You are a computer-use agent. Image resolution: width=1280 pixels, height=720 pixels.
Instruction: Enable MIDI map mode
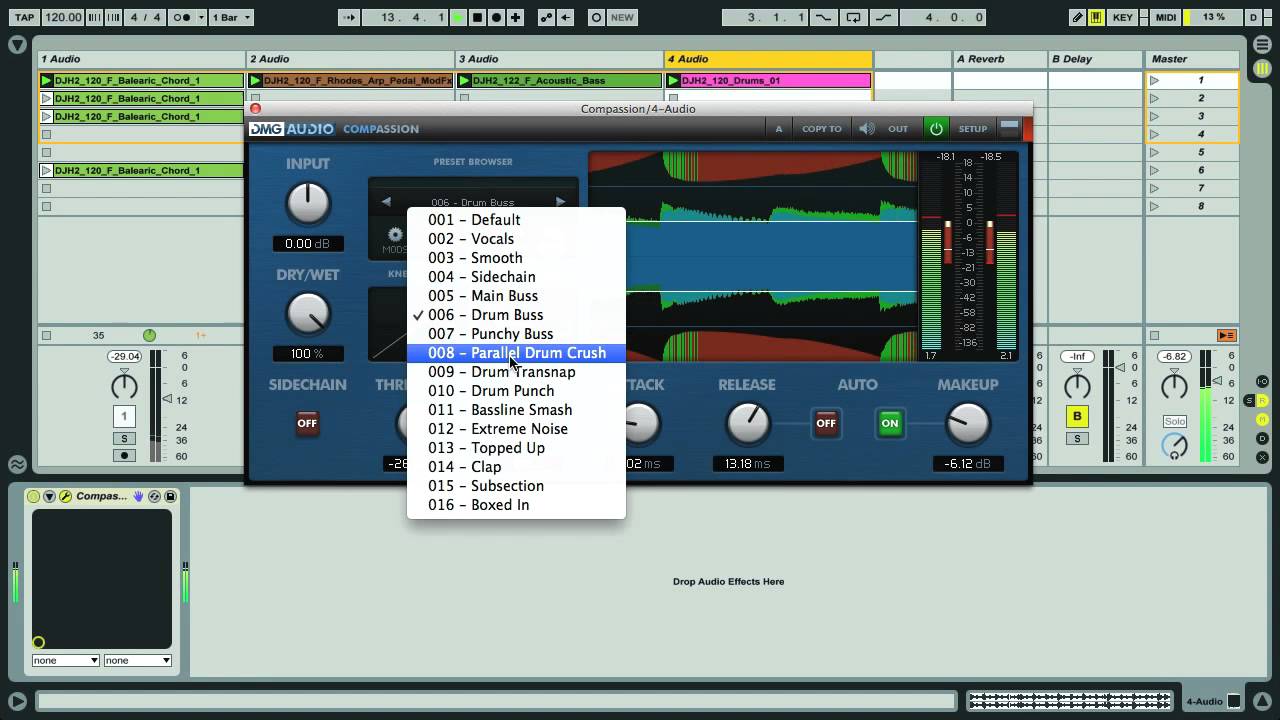click(1165, 17)
